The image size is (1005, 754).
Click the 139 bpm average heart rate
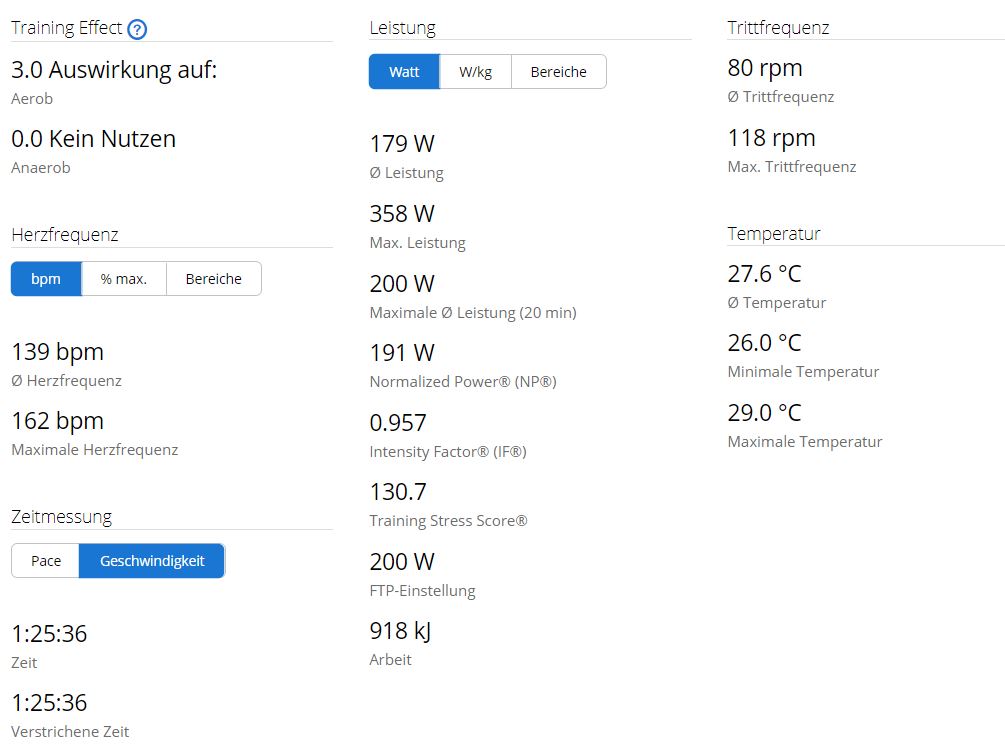[x=57, y=352]
